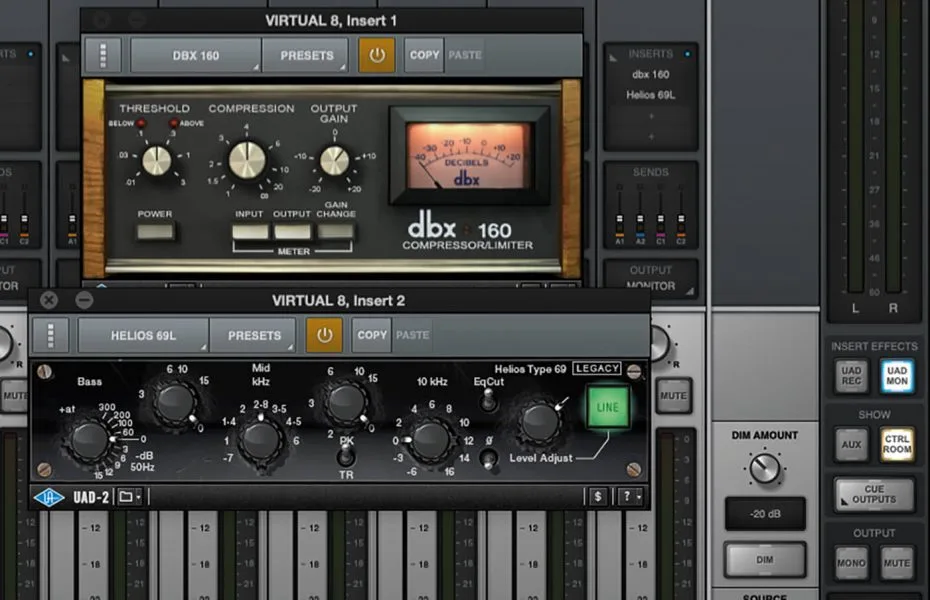The height and width of the screenshot is (600, 930).
Task: Click the dbx 160 Threshold knob
Action: point(157,160)
